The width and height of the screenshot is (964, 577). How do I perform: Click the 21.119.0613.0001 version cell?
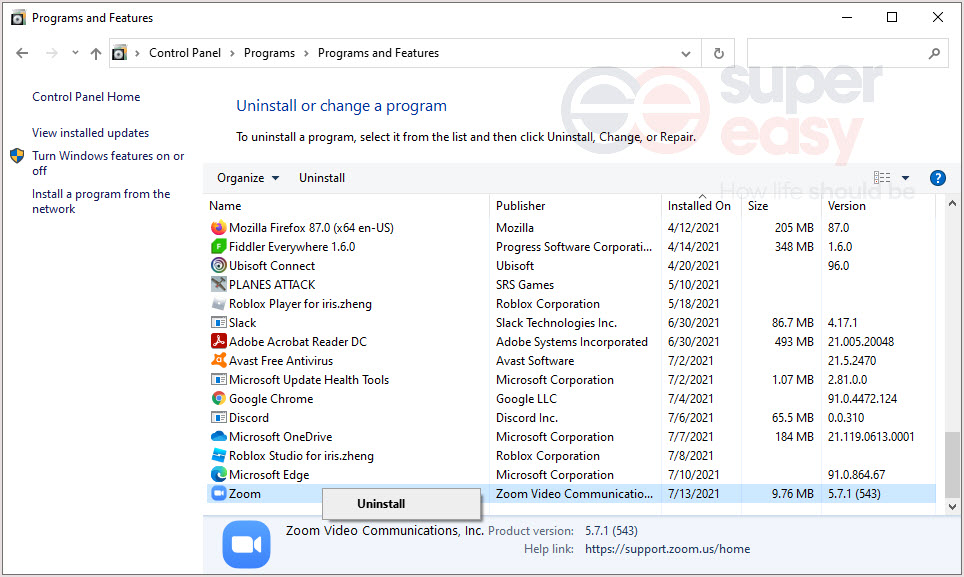871,437
